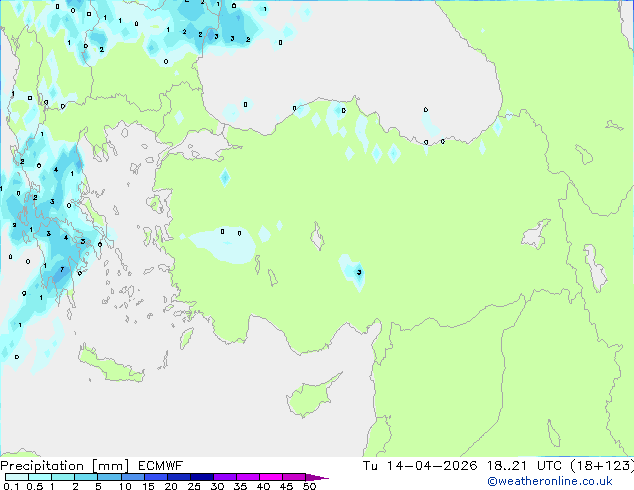Viewport: 634px width, 490px height.
Task: Click the precipitation value '7' over Greece
Action: pos(62,269)
